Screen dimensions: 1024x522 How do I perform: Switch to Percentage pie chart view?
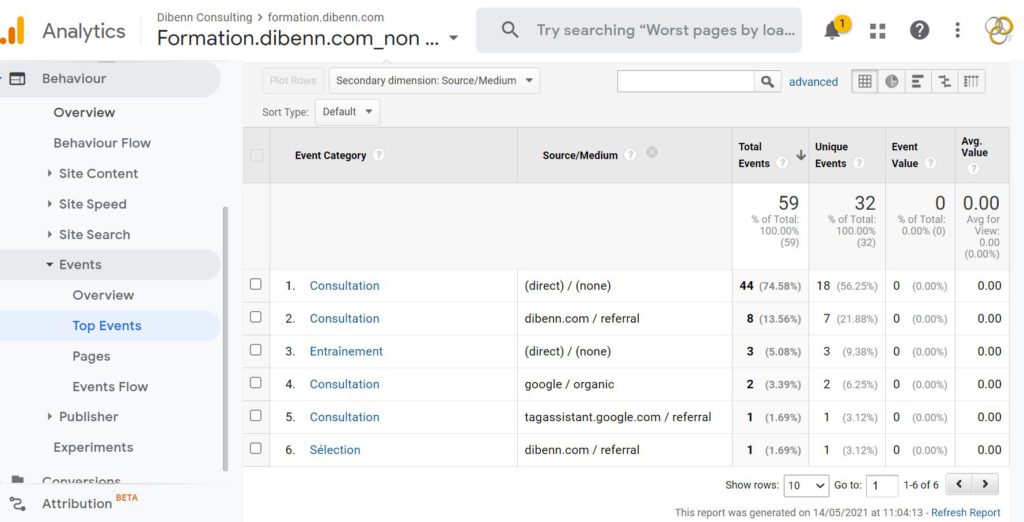click(891, 82)
